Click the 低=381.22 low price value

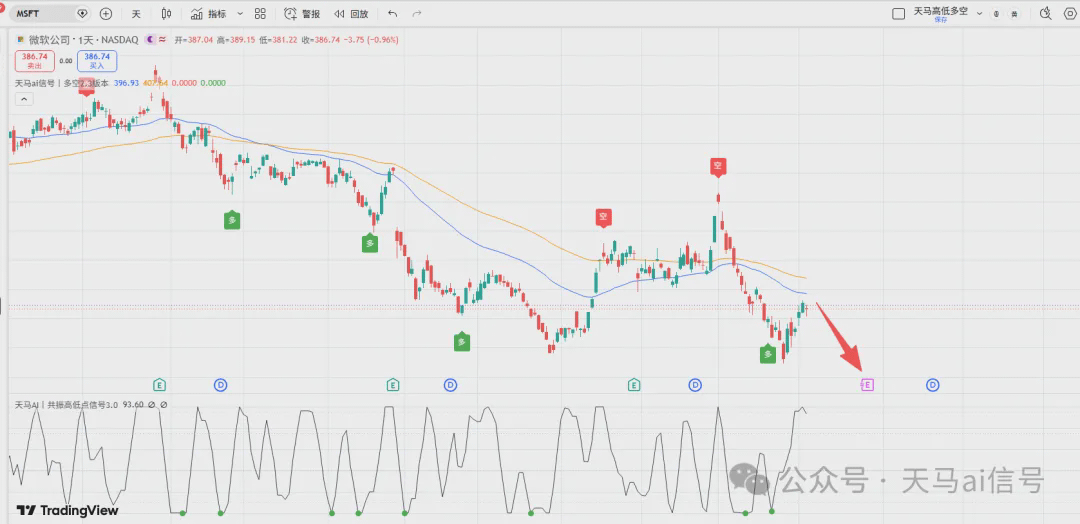pos(278,40)
